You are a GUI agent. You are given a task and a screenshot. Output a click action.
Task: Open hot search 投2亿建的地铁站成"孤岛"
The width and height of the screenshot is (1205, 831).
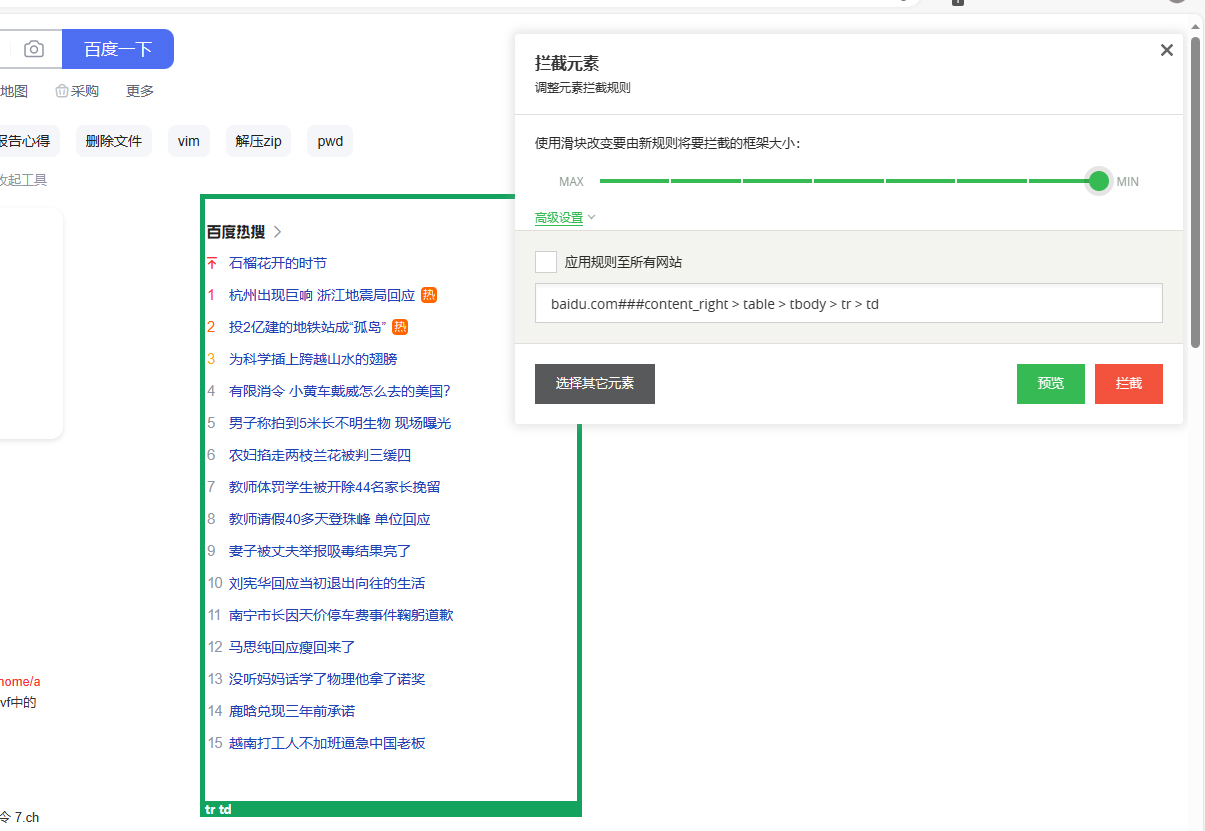click(307, 327)
